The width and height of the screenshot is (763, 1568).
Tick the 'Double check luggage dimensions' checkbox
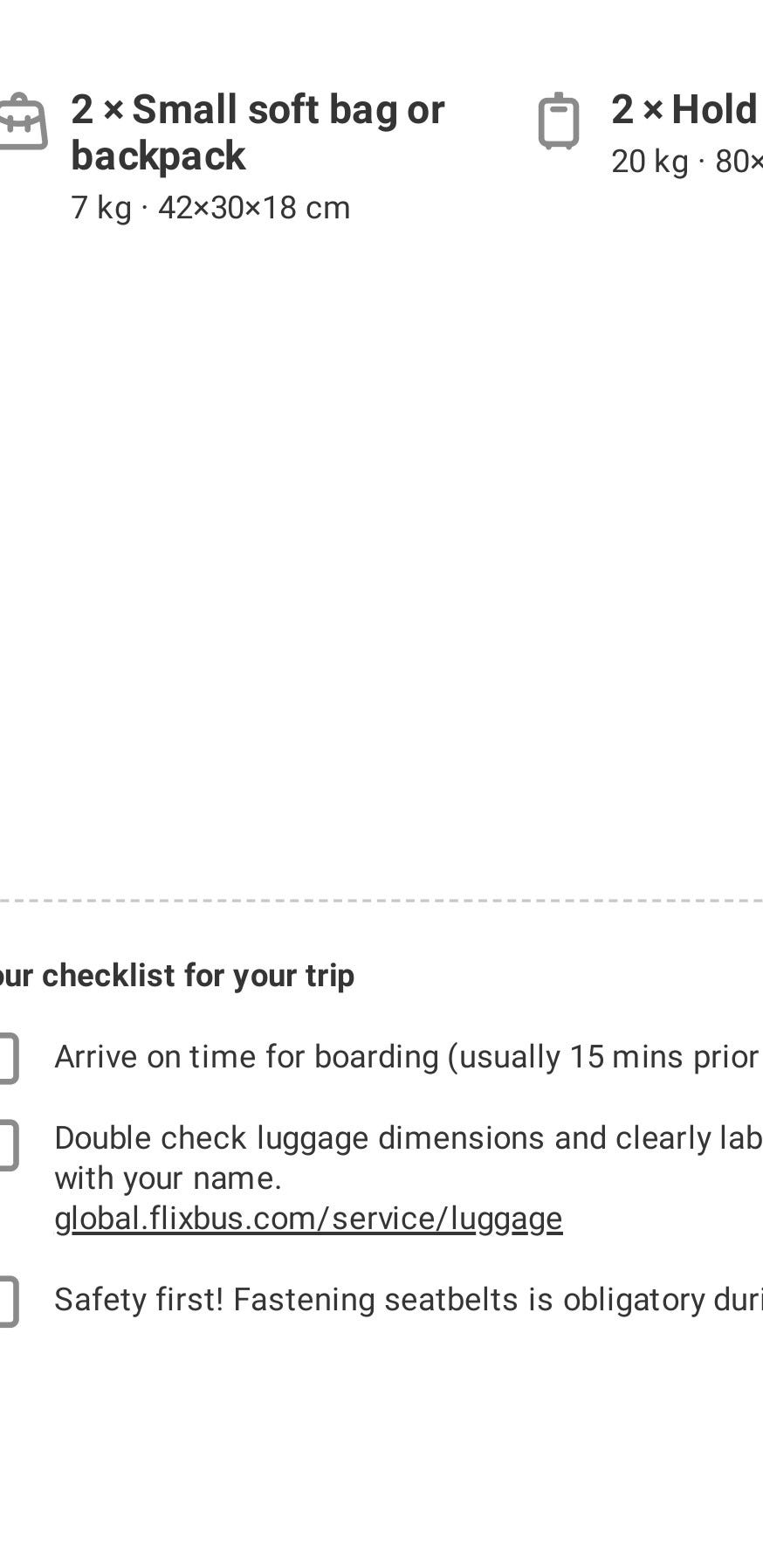[7, 1144]
